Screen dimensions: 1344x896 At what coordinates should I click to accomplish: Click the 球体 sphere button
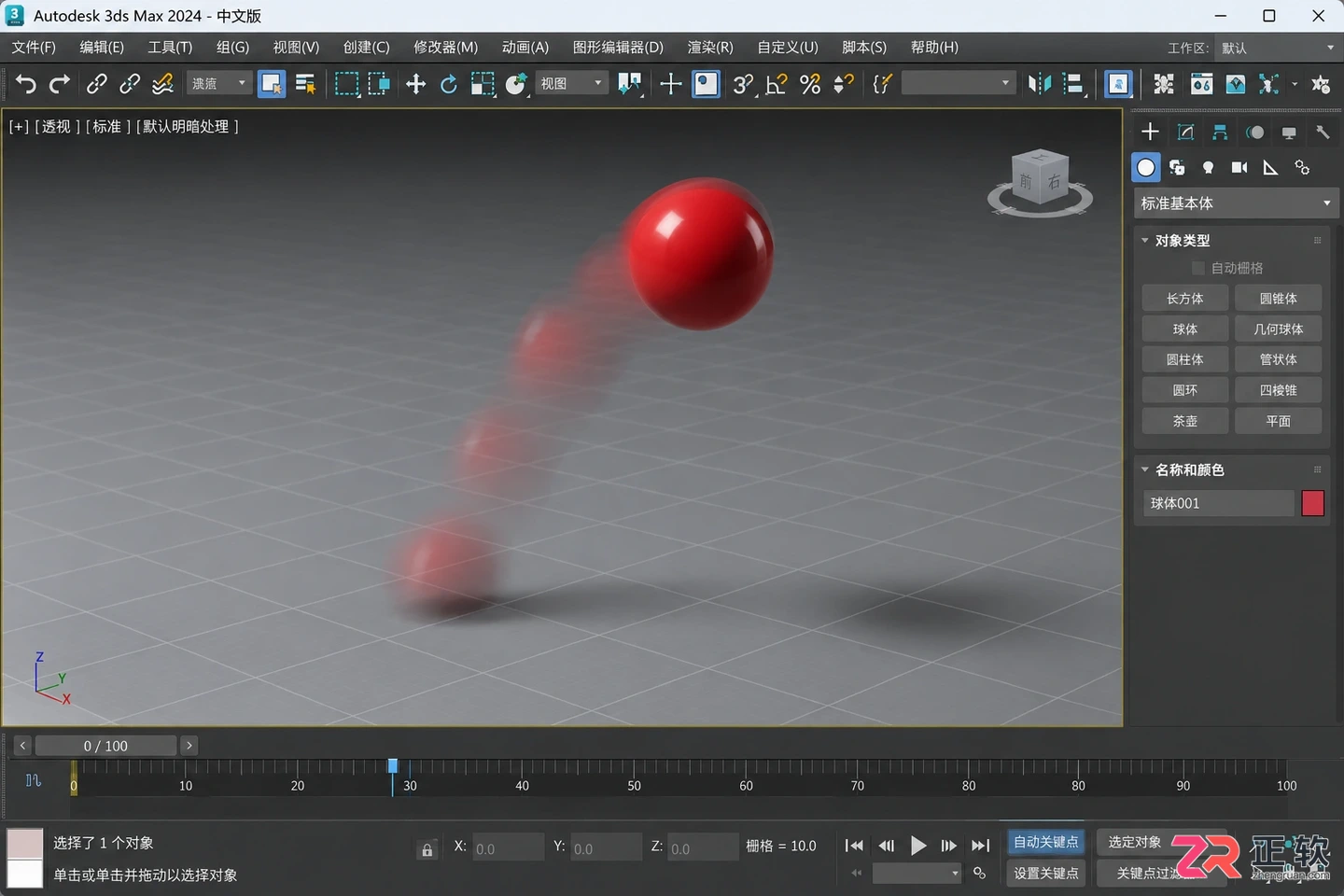[x=1185, y=329]
